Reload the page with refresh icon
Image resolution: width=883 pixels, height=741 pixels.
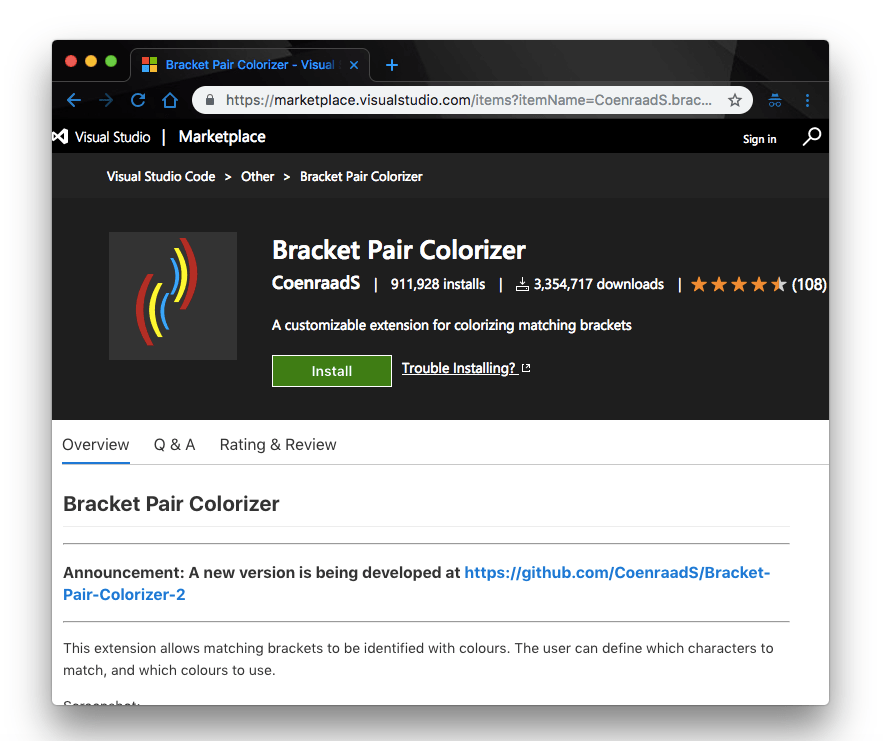tap(138, 100)
